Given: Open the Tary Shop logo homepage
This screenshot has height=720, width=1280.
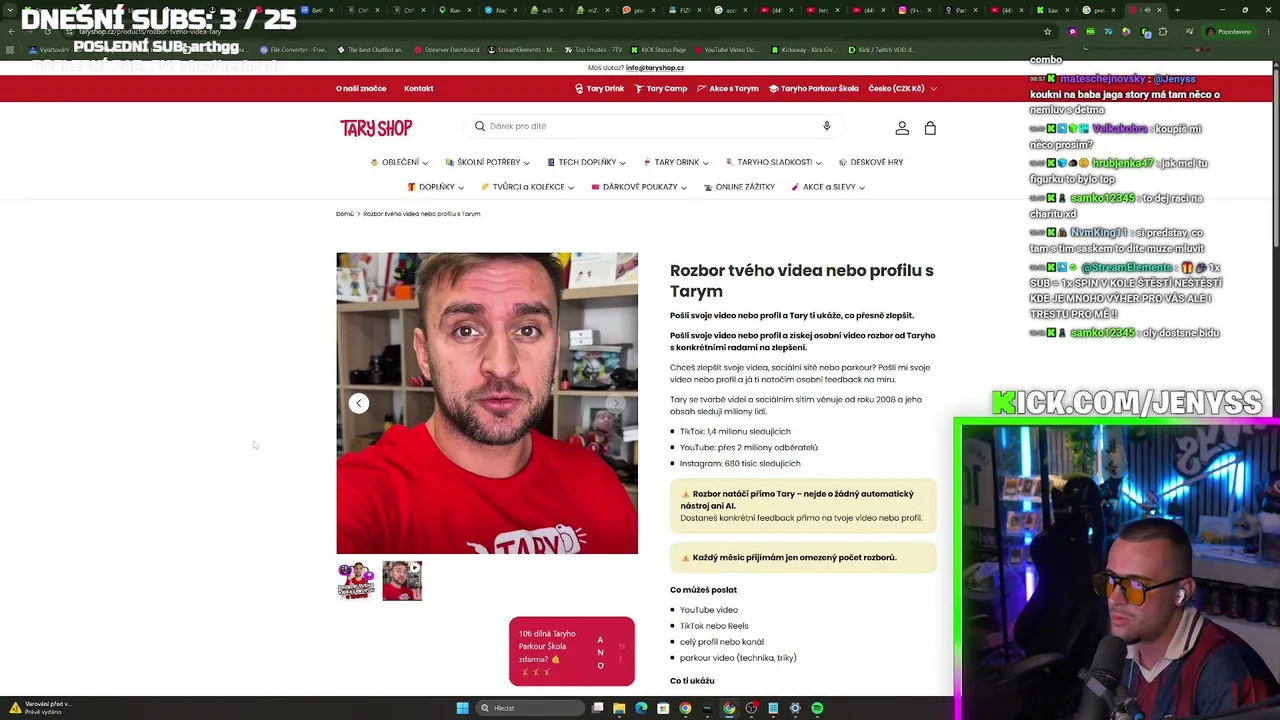Looking at the screenshot, I should pos(376,128).
